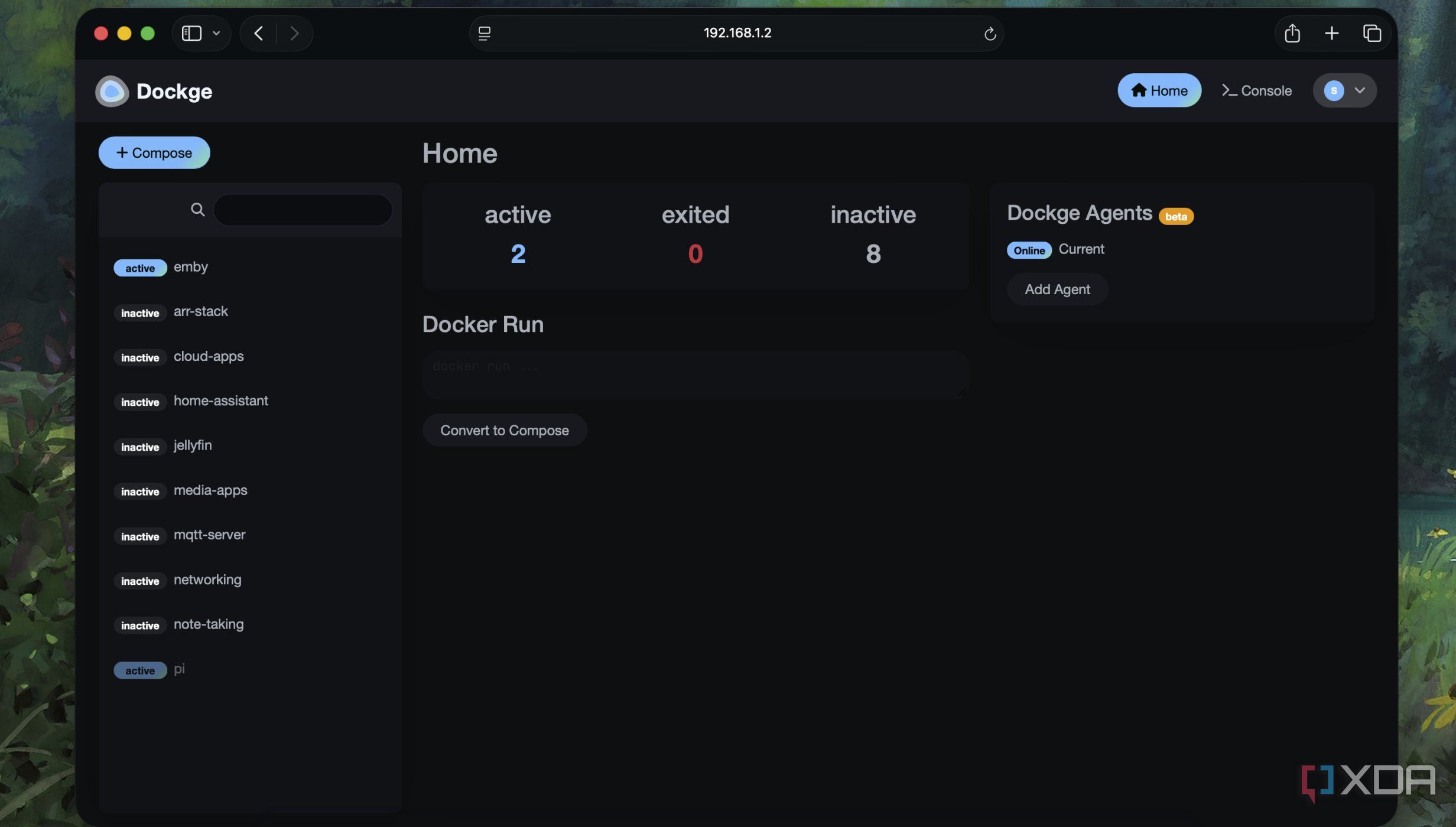Select the networking stack

(x=251, y=579)
